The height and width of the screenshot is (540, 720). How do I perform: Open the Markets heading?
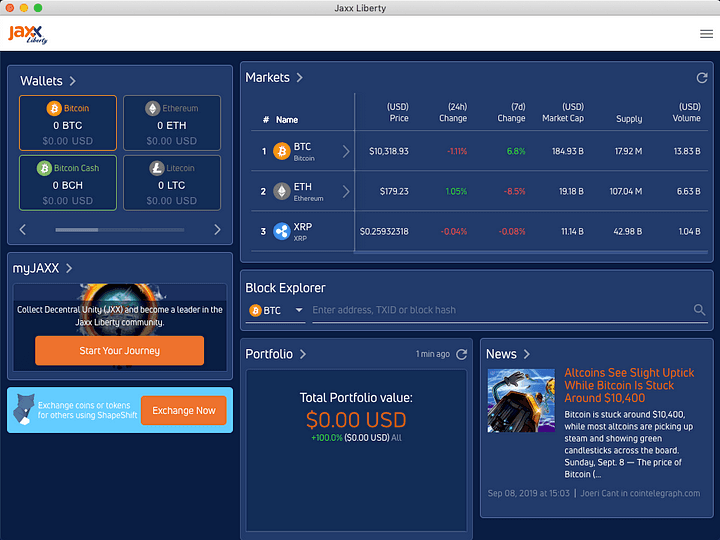coord(267,78)
